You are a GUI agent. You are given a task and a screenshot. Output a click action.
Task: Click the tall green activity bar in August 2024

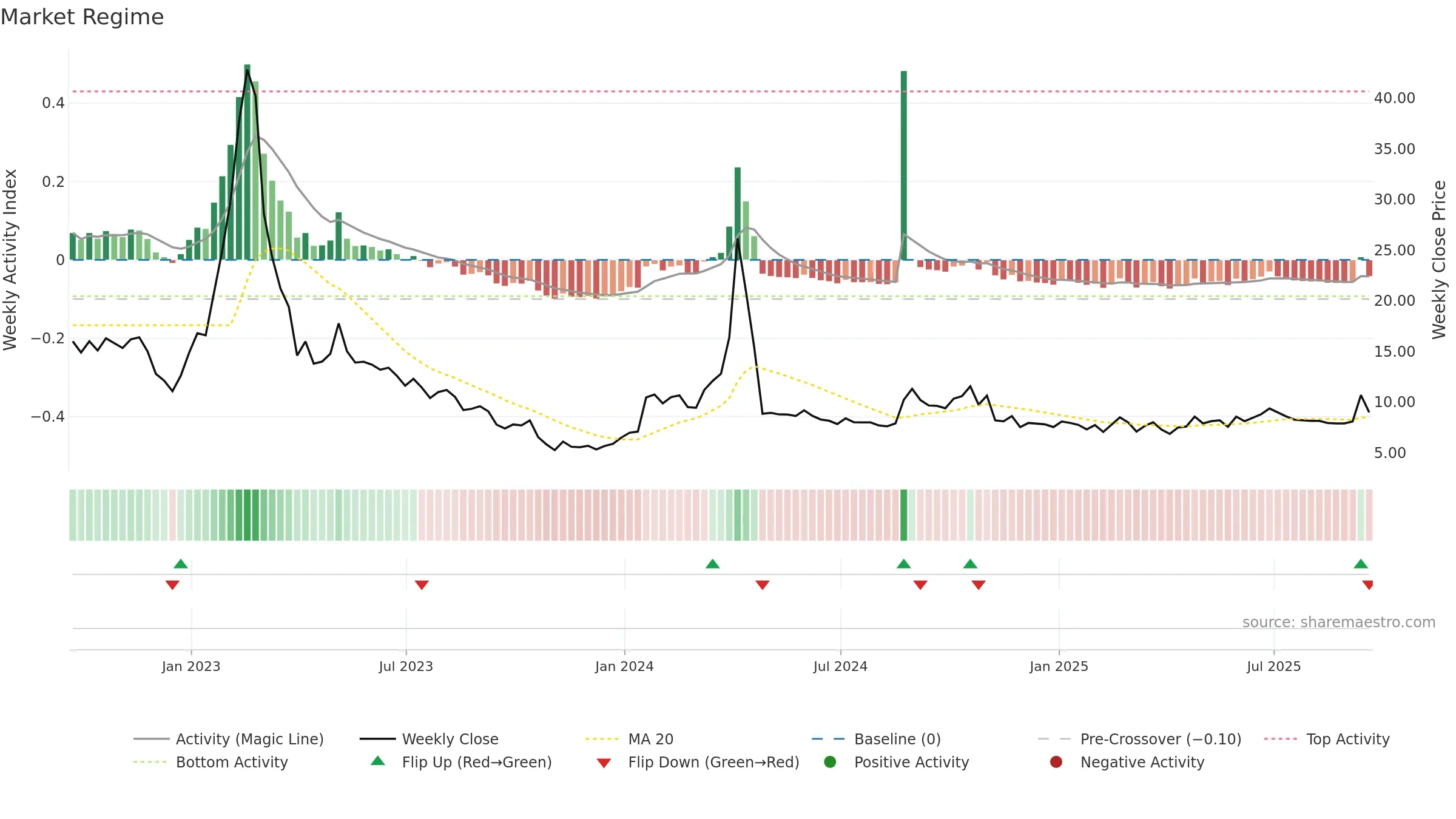coord(904,165)
